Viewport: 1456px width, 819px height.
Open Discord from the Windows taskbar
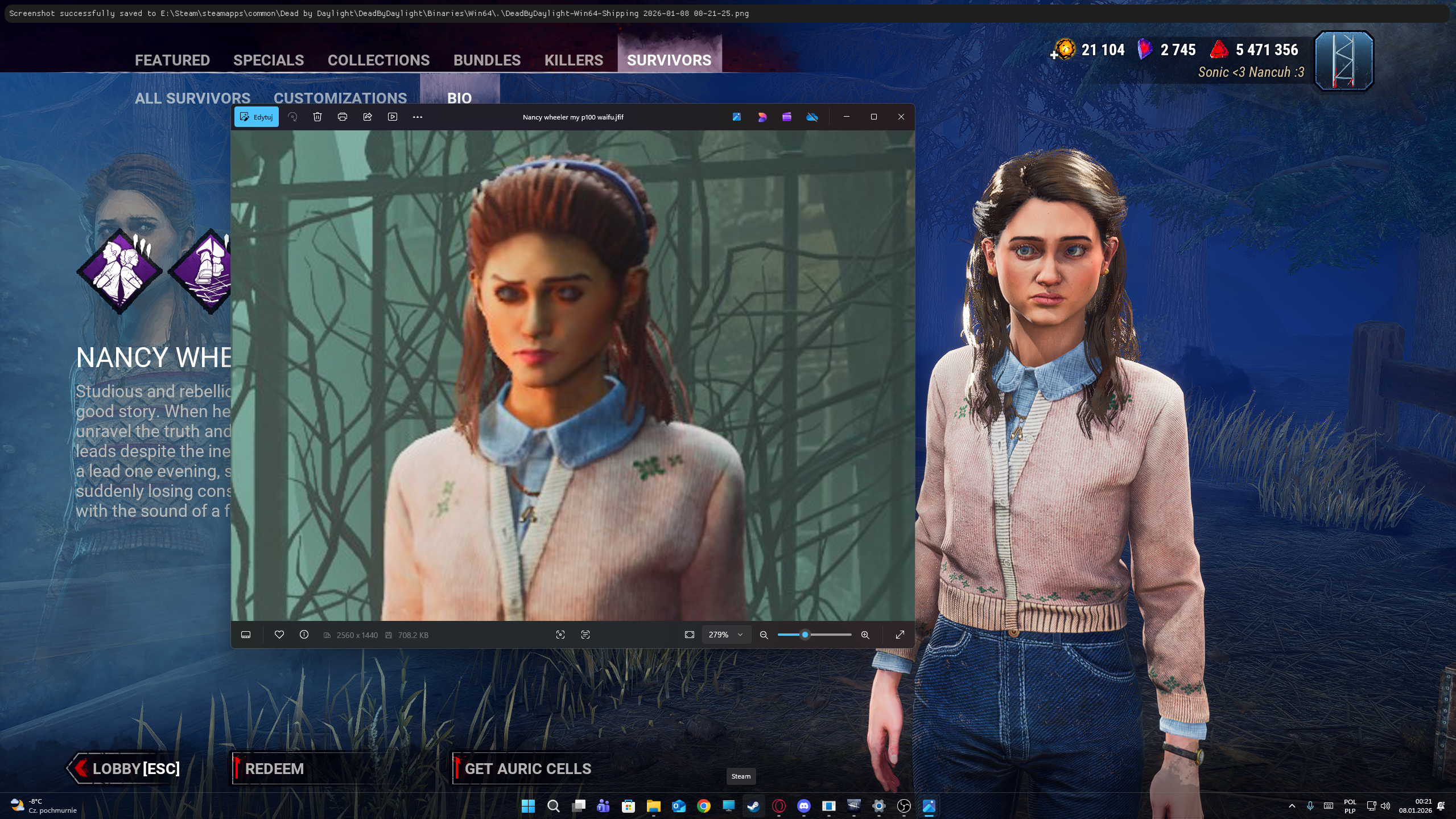pyautogui.click(x=803, y=806)
